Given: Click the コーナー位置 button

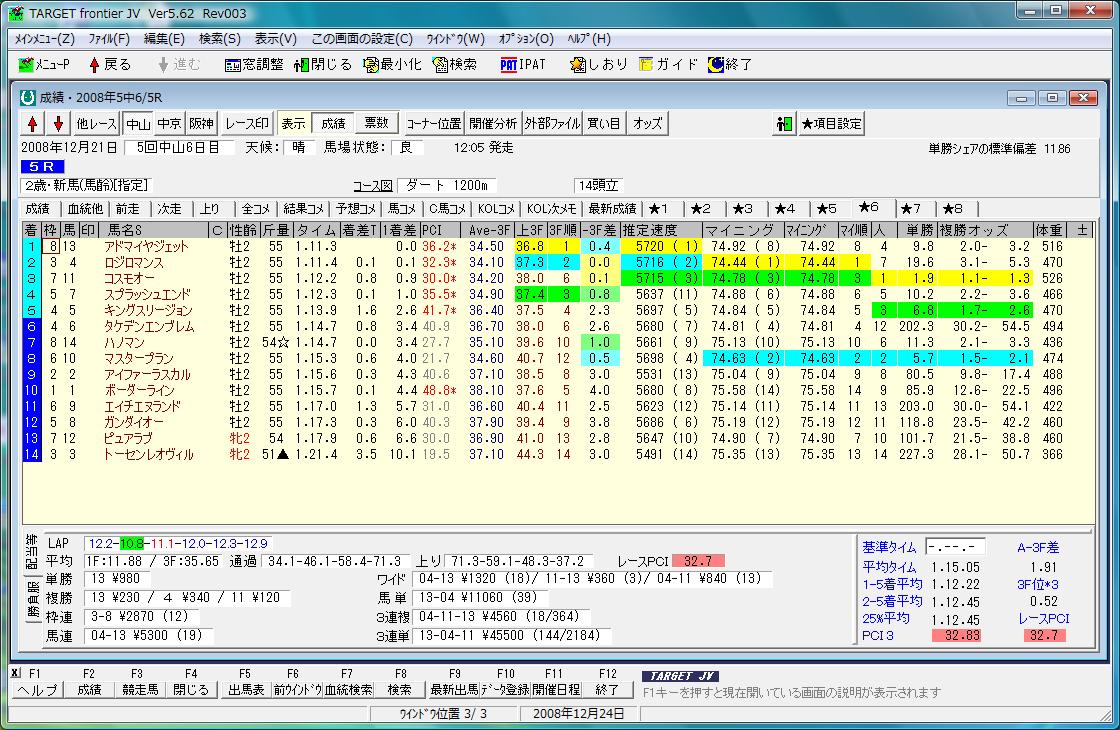Looking at the screenshot, I should pyautogui.click(x=433, y=124).
